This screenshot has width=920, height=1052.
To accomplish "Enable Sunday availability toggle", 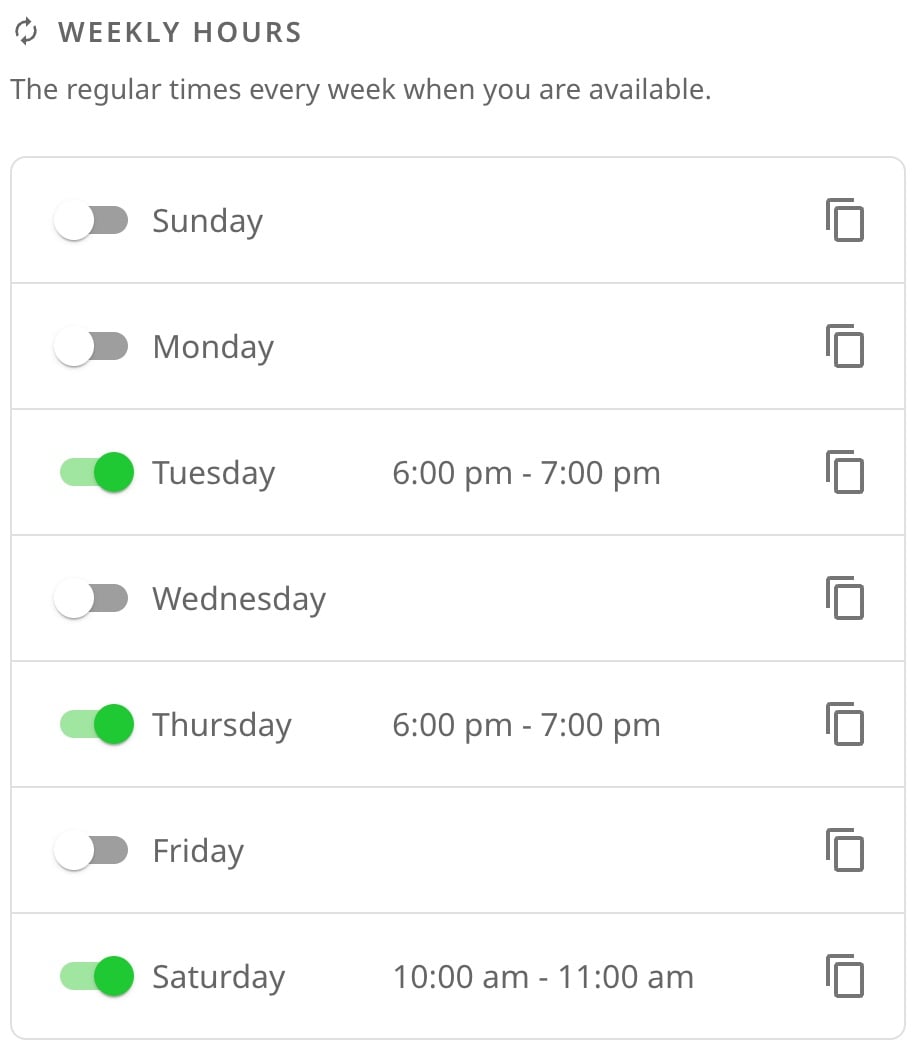I will [91, 220].
